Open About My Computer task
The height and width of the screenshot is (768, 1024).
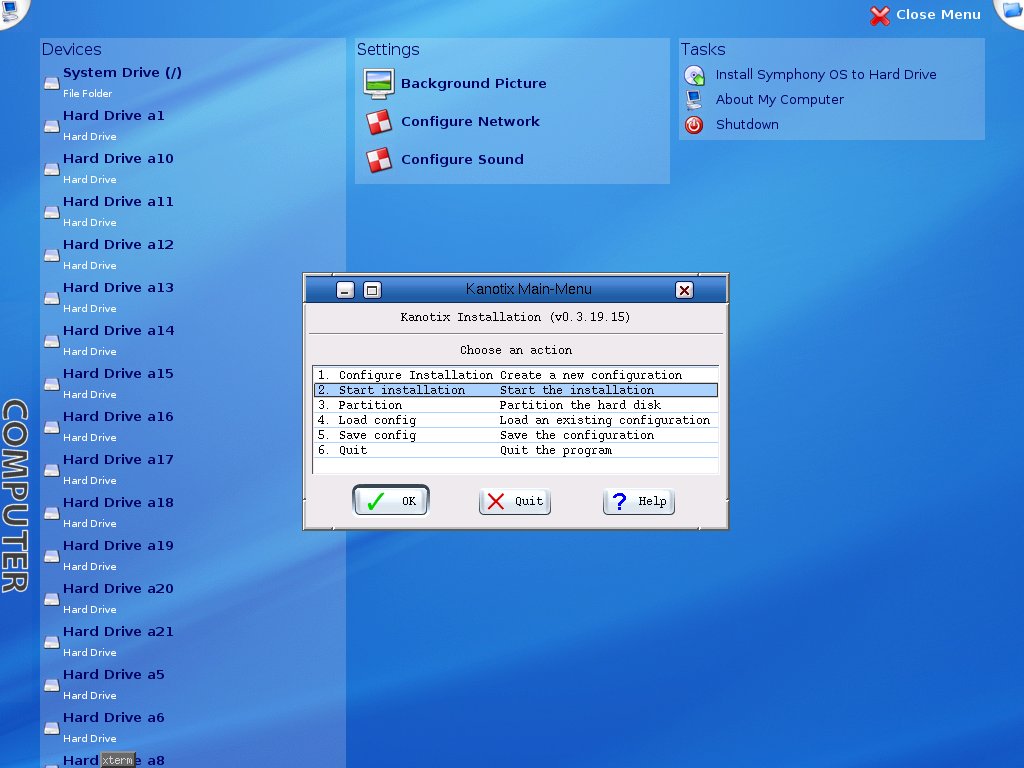pos(780,99)
